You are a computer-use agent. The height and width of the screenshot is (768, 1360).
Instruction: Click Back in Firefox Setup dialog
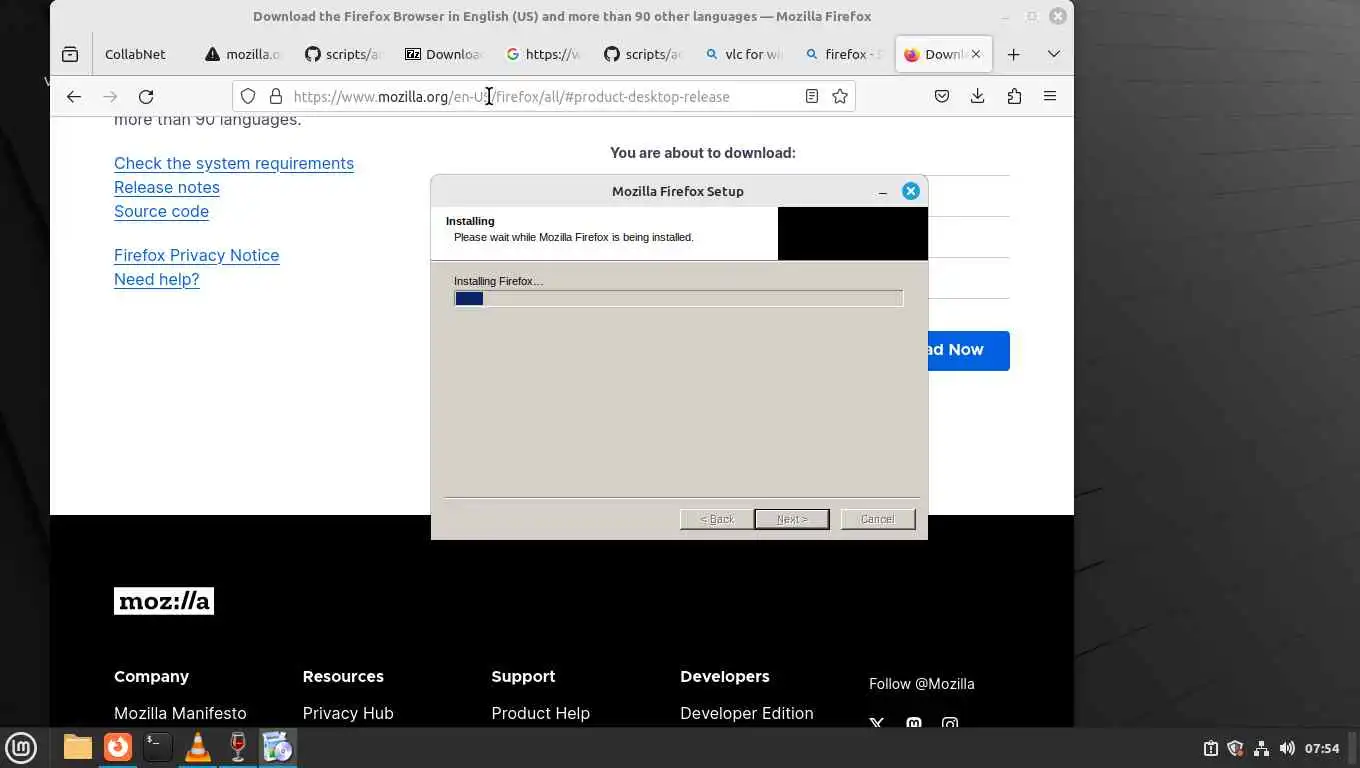716,519
